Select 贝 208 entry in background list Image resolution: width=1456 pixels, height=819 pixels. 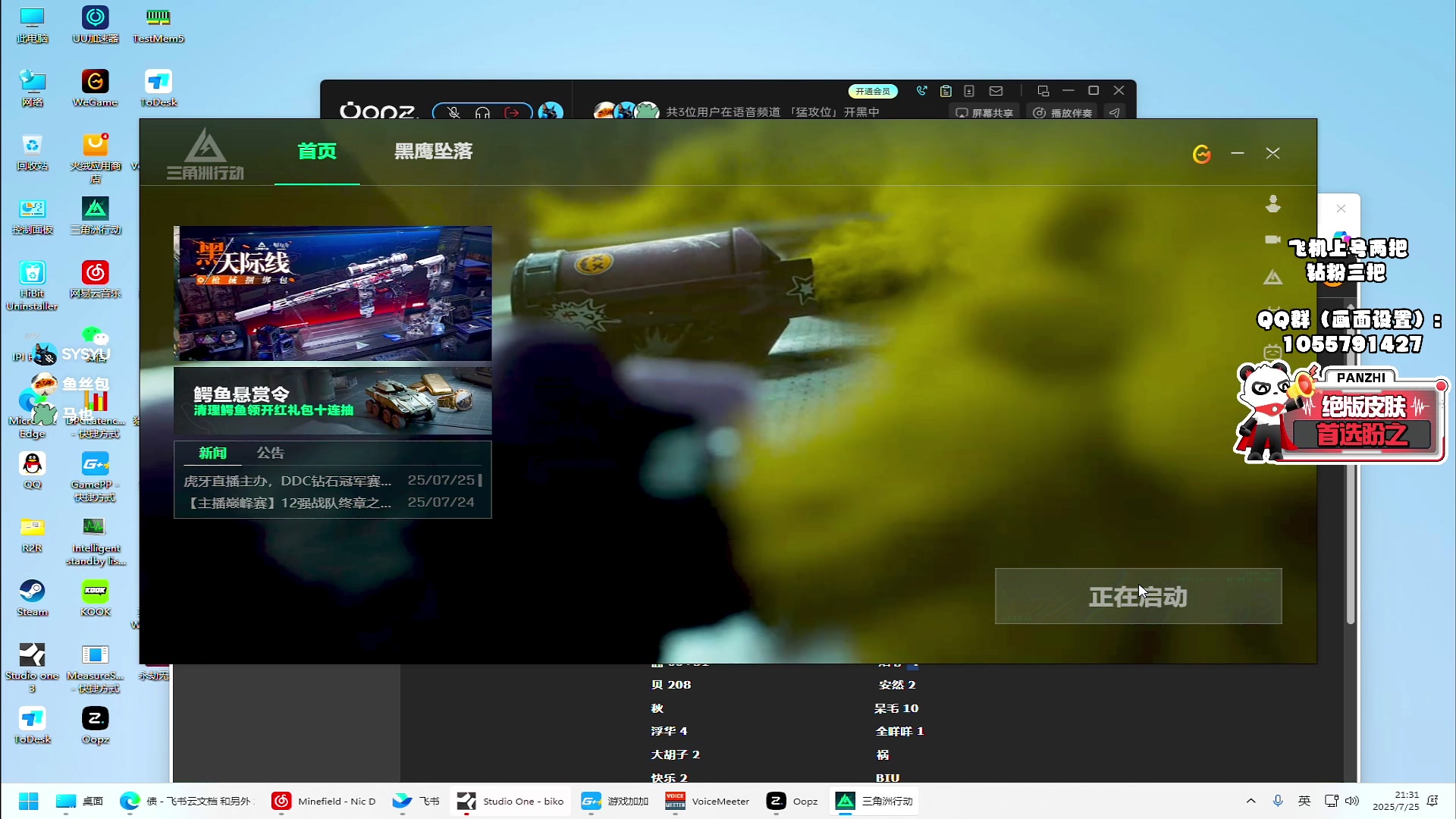pyautogui.click(x=671, y=685)
